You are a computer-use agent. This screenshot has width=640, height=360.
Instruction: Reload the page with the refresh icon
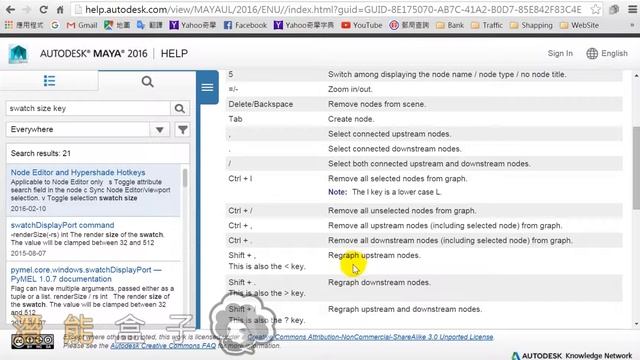[44, 9]
